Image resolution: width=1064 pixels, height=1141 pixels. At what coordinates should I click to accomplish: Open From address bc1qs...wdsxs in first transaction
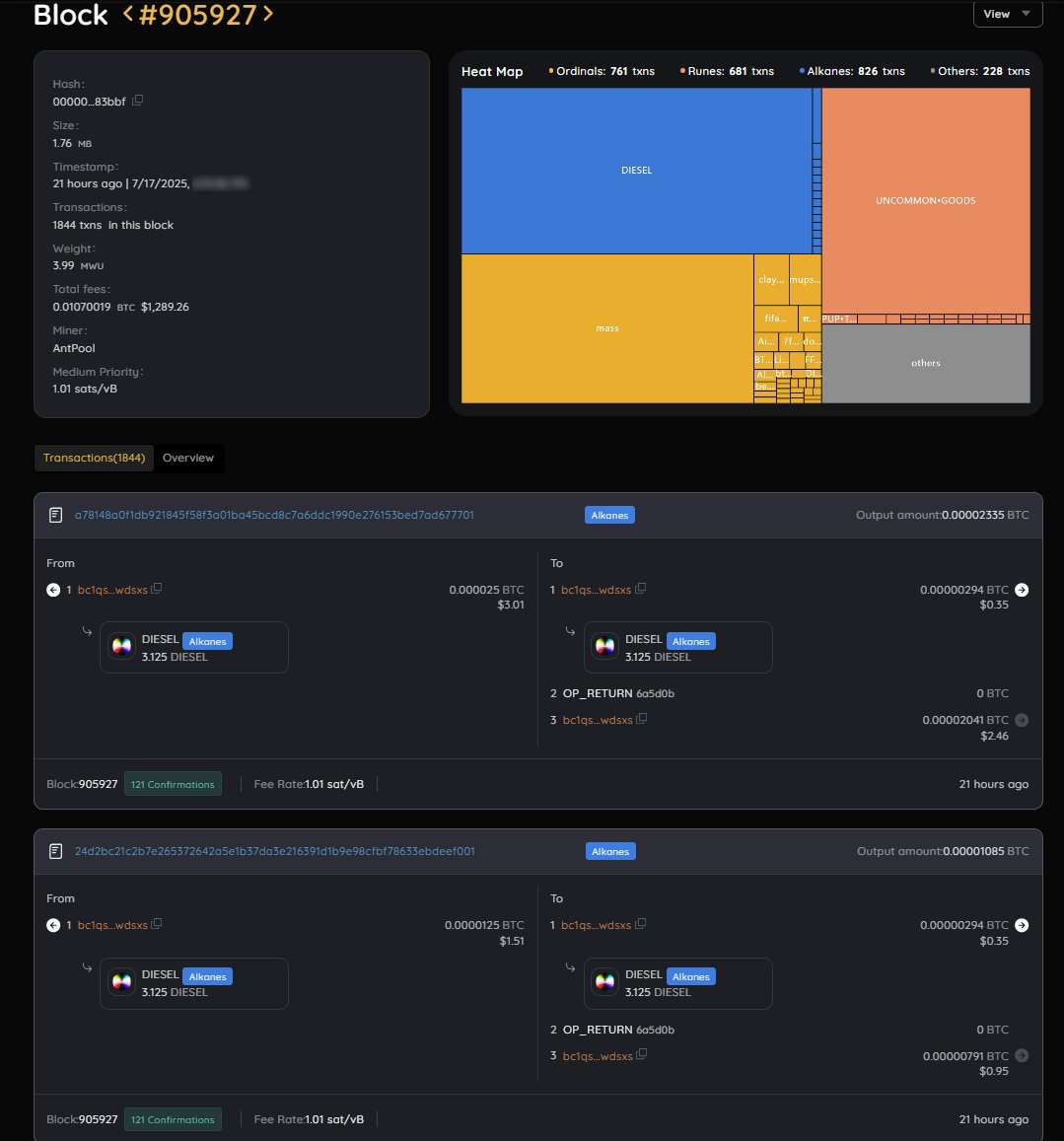point(112,590)
